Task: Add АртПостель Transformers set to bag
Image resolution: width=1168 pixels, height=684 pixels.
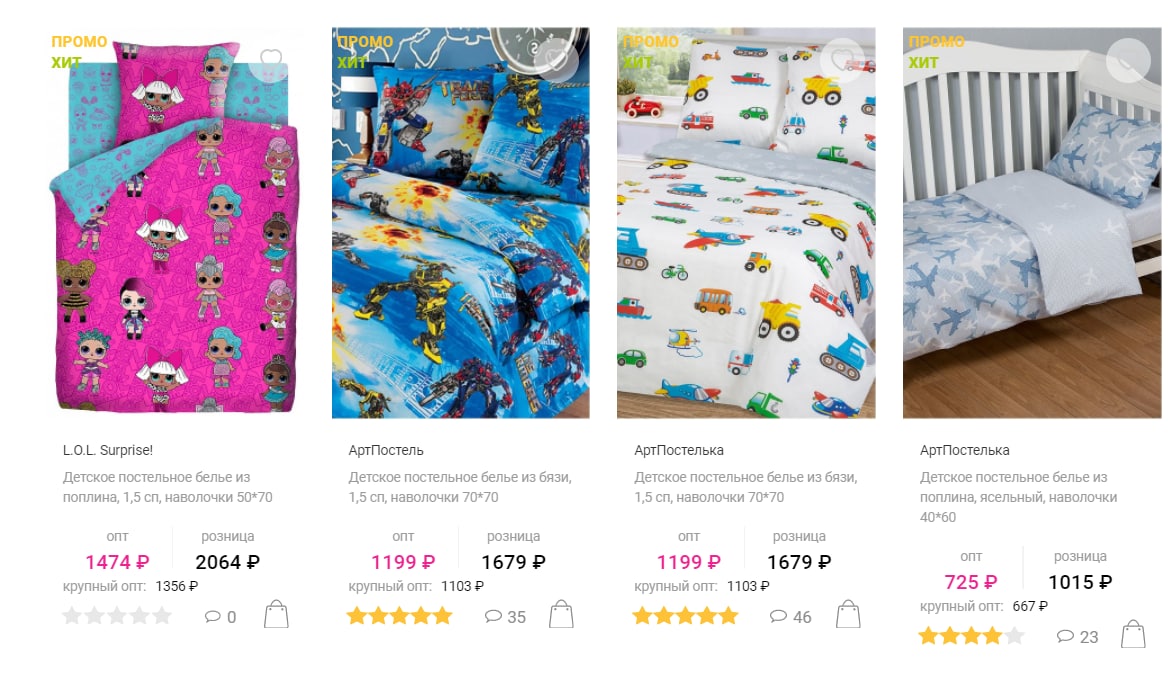Action: 562,615
